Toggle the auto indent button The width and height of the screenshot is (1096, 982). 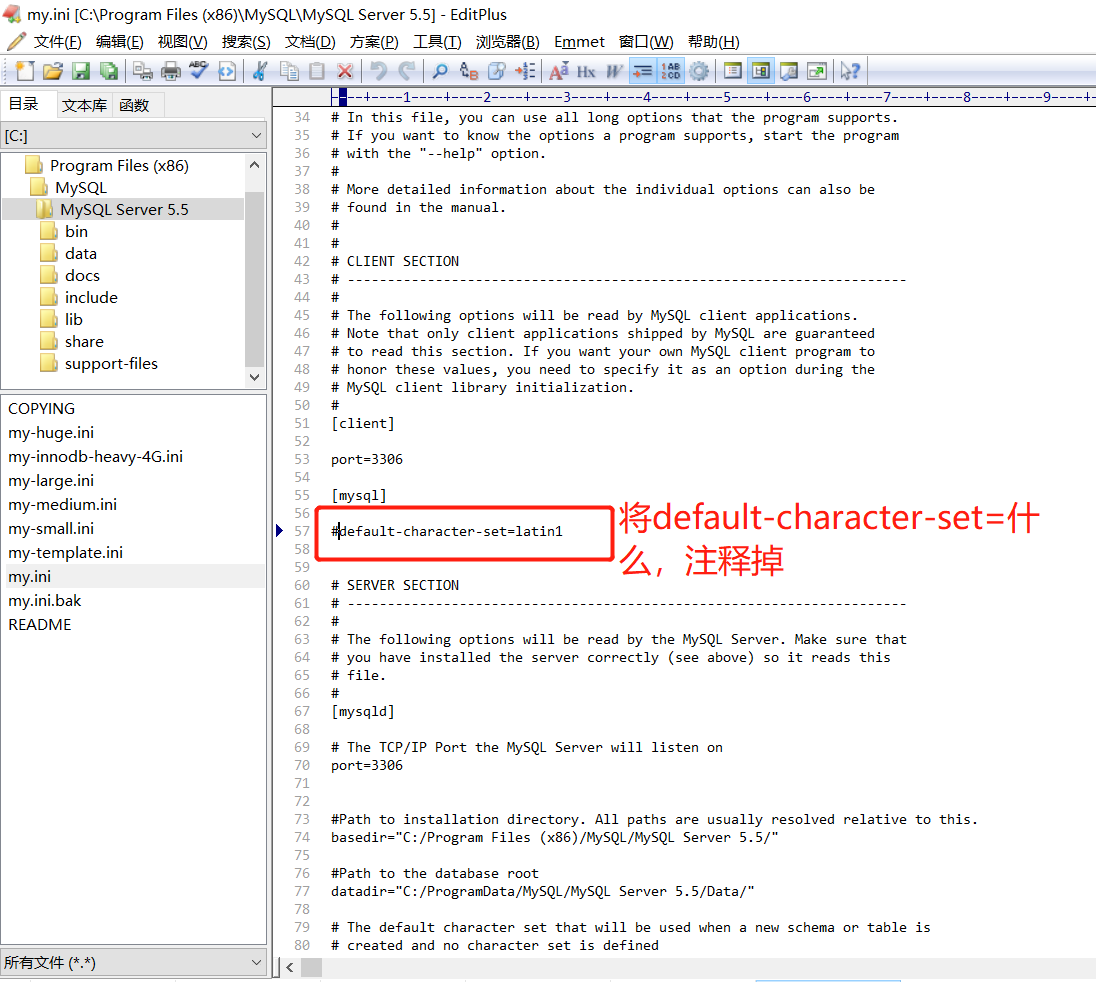coord(642,71)
